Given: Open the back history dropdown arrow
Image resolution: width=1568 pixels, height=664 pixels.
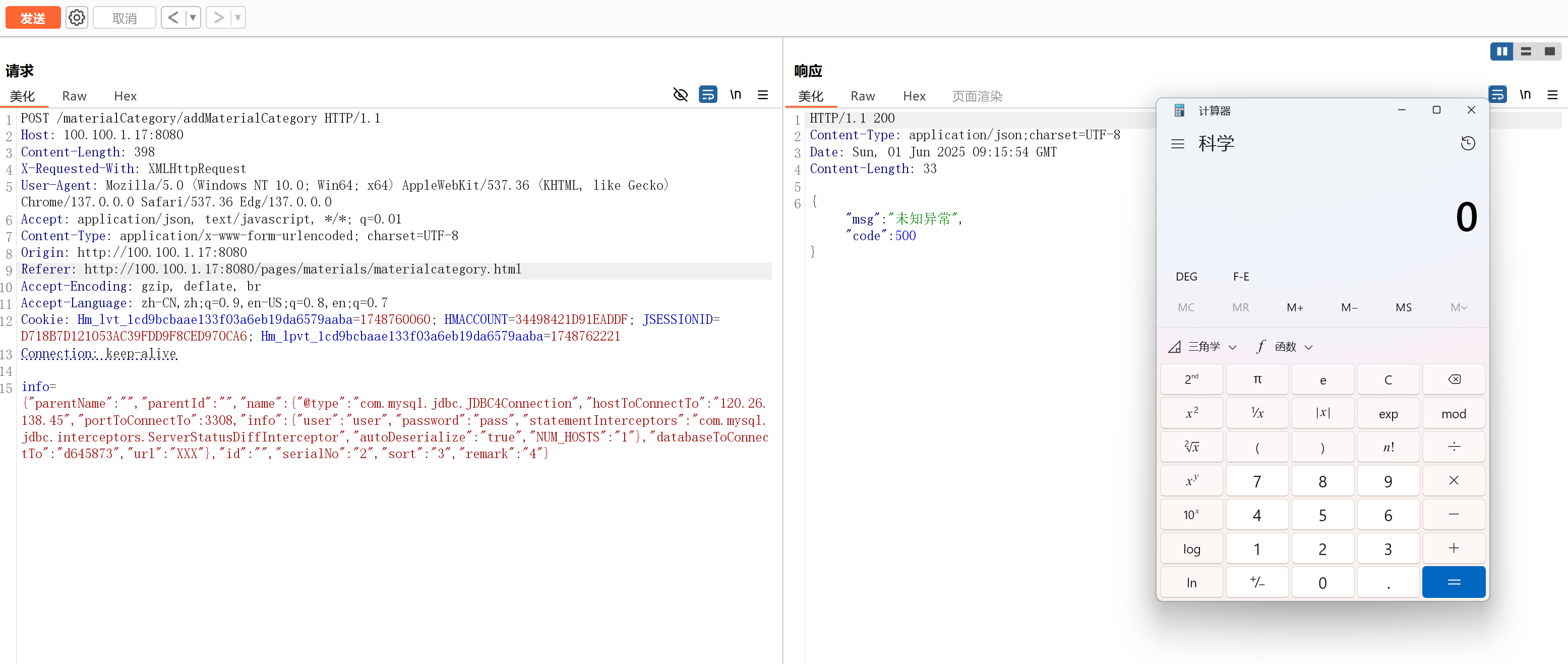Looking at the screenshot, I should pos(193,18).
